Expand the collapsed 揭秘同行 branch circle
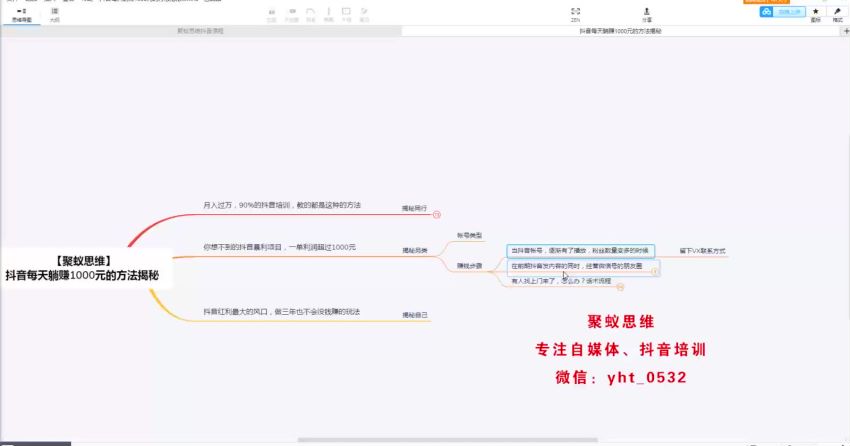This screenshot has width=850, height=446. click(x=436, y=215)
